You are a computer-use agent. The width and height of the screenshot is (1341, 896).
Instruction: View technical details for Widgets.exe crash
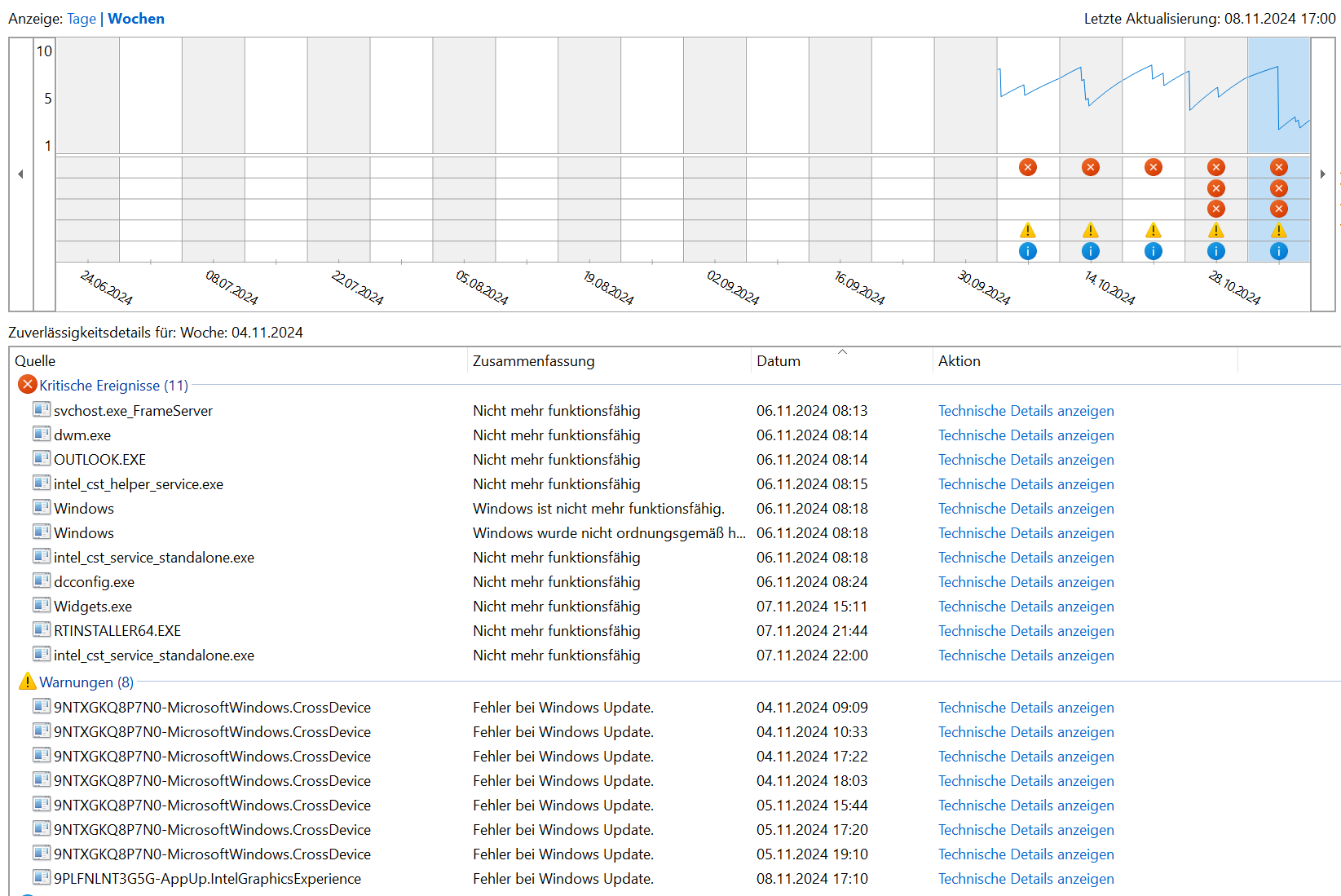1026,607
